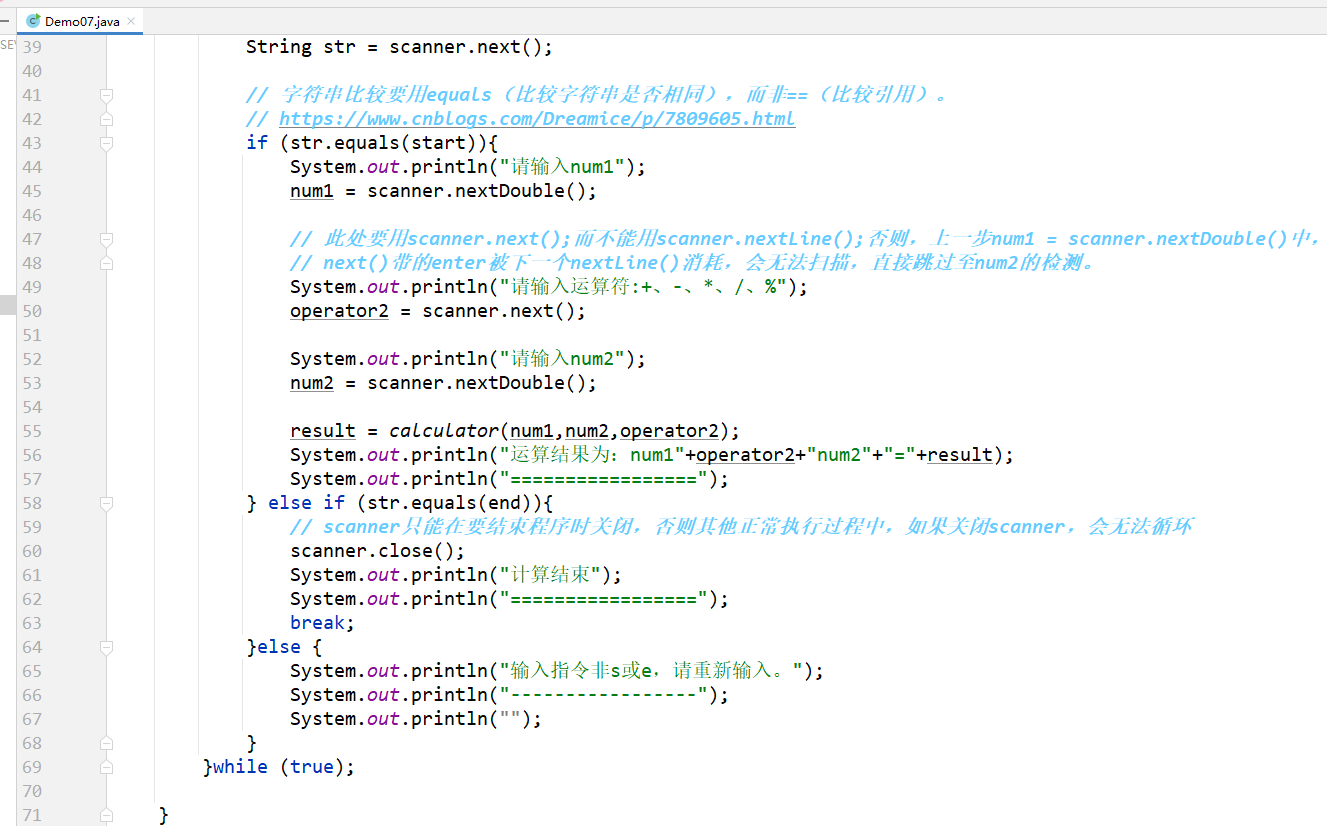1327x826 pixels.
Task: Click the "while (true);" statement
Action: pos(284,767)
